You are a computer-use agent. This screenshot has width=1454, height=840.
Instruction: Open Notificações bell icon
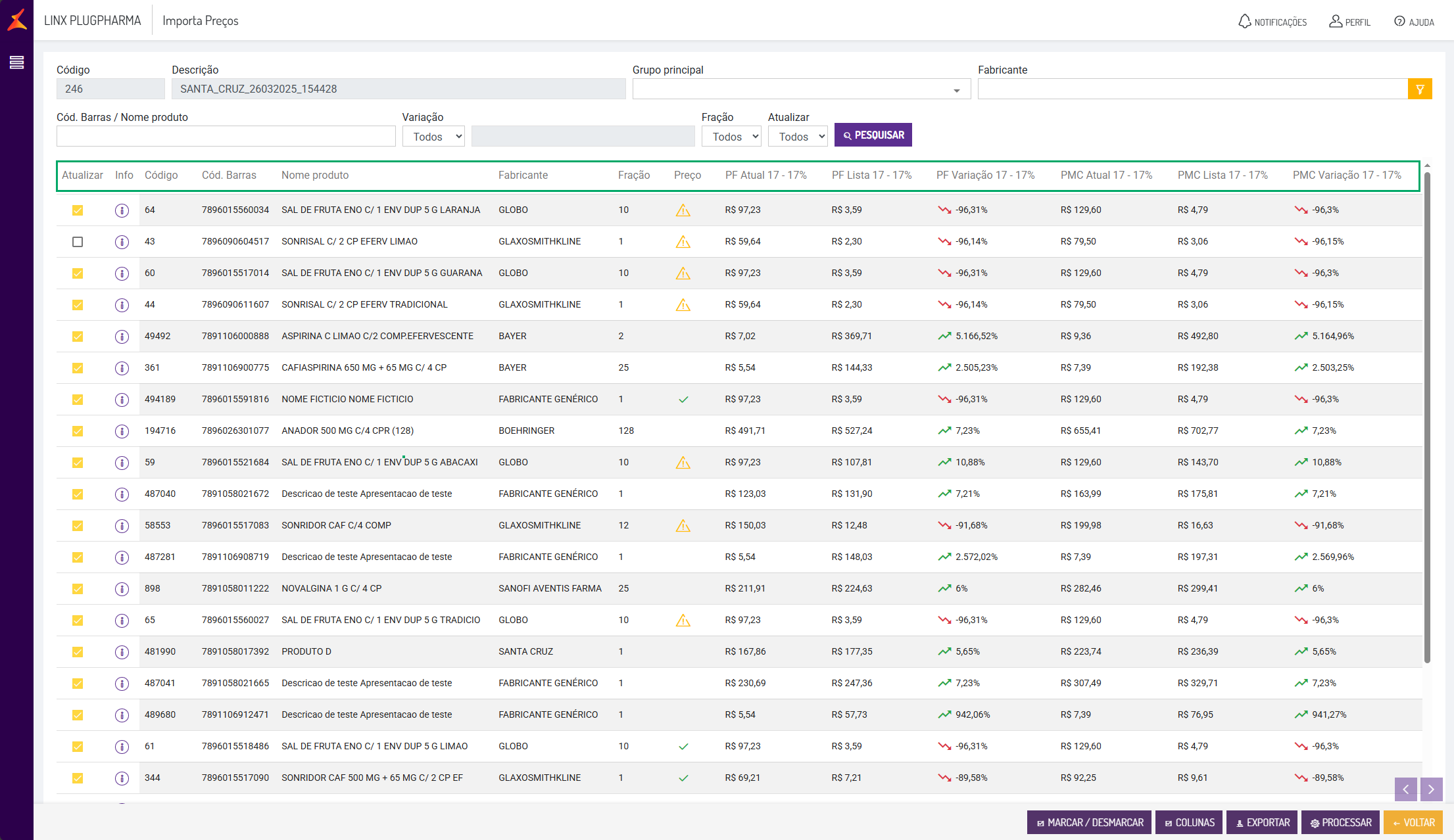tap(1244, 21)
